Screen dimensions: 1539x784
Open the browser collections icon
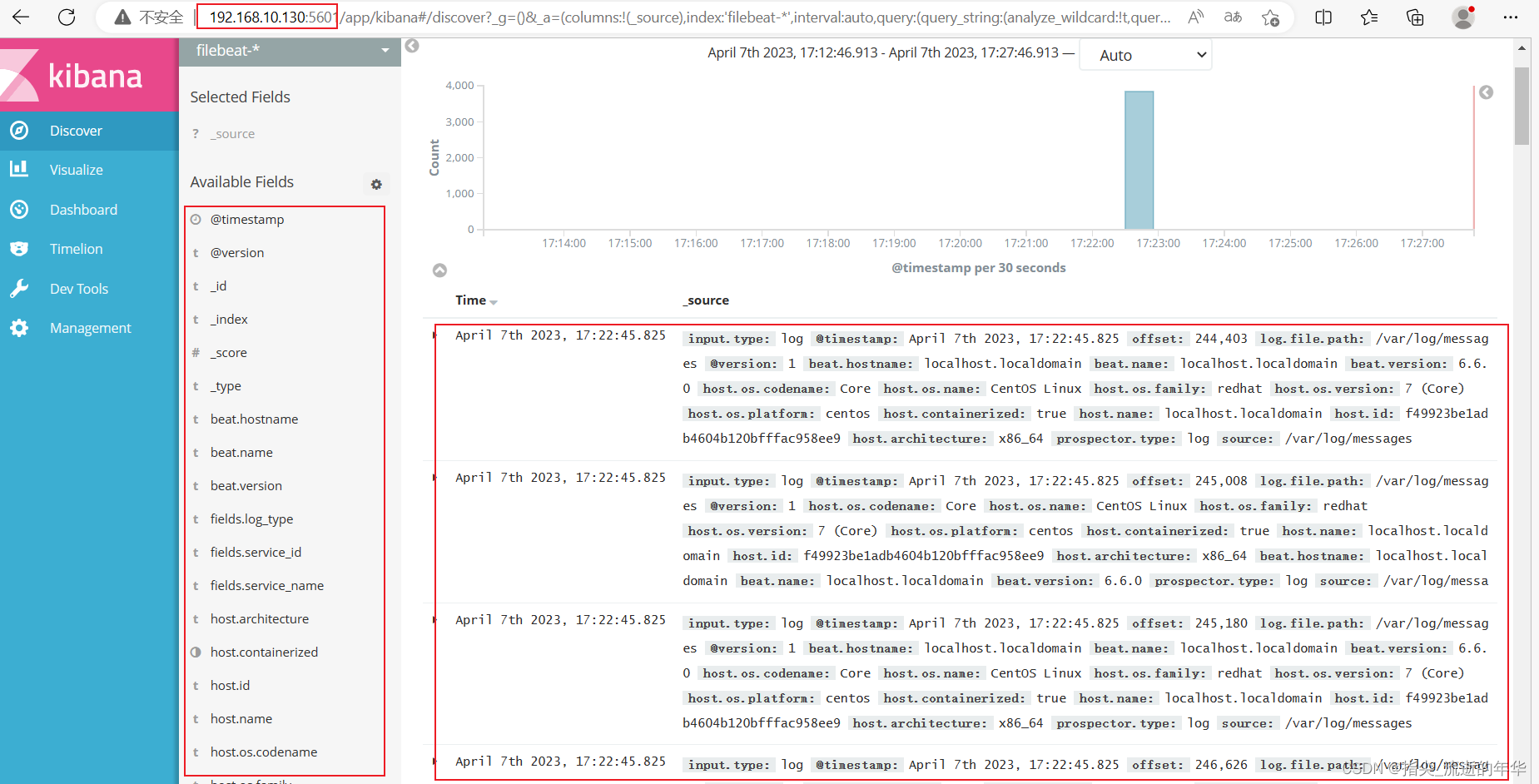[x=1415, y=17]
